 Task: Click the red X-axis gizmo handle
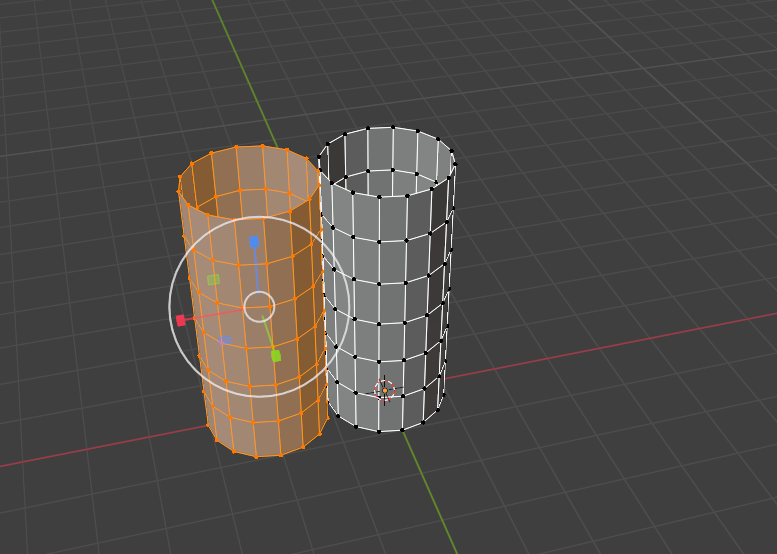(x=181, y=320)
